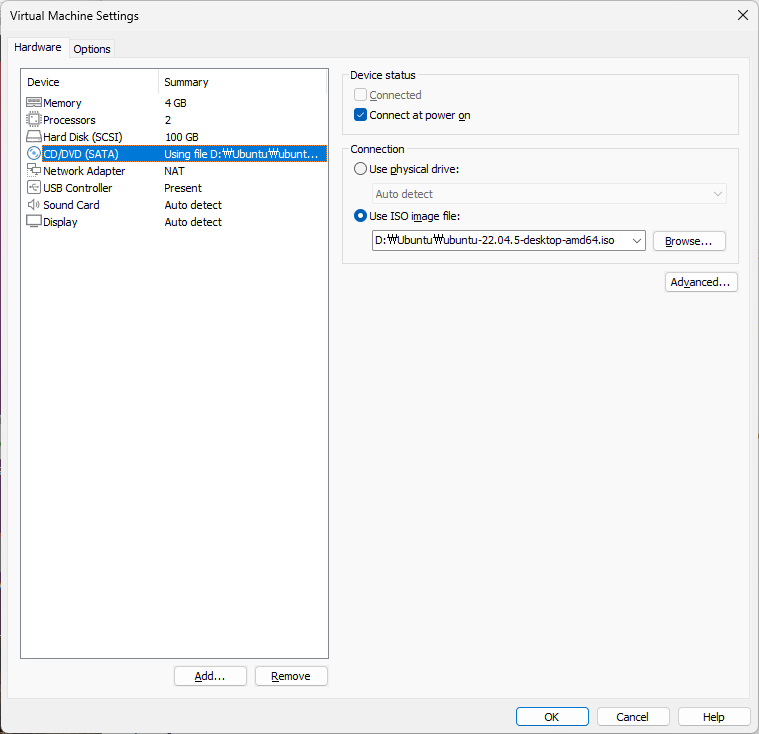Open the Advanced... settings button
This screenshot has width=759, height=734.
pyautogui.click(x=700, y=282)
